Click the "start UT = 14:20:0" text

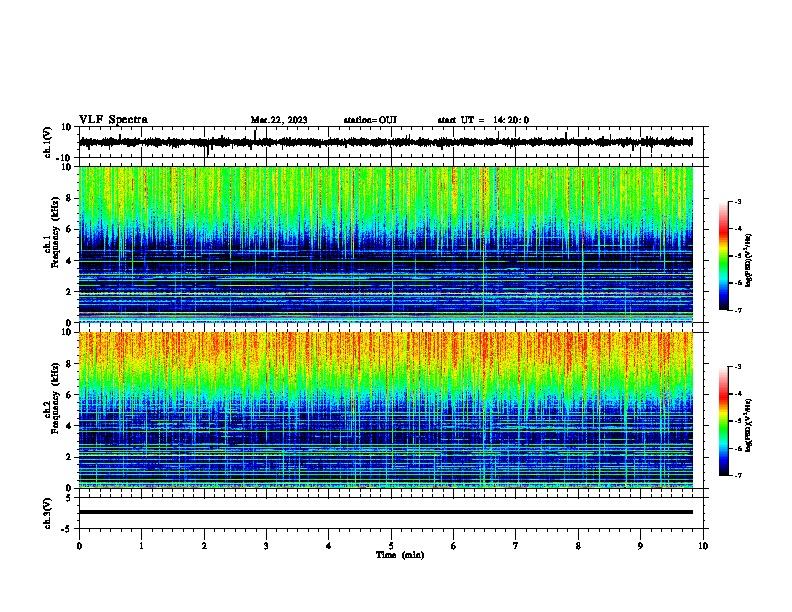483,120
